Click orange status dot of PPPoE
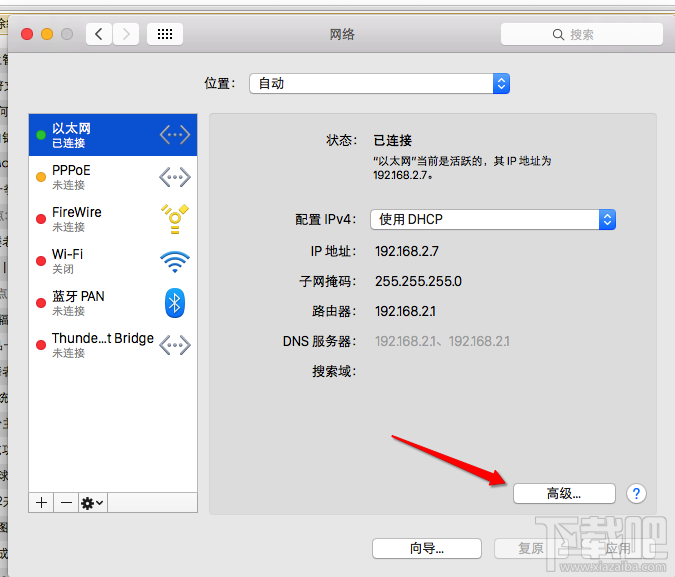 [x=41, y=177]
